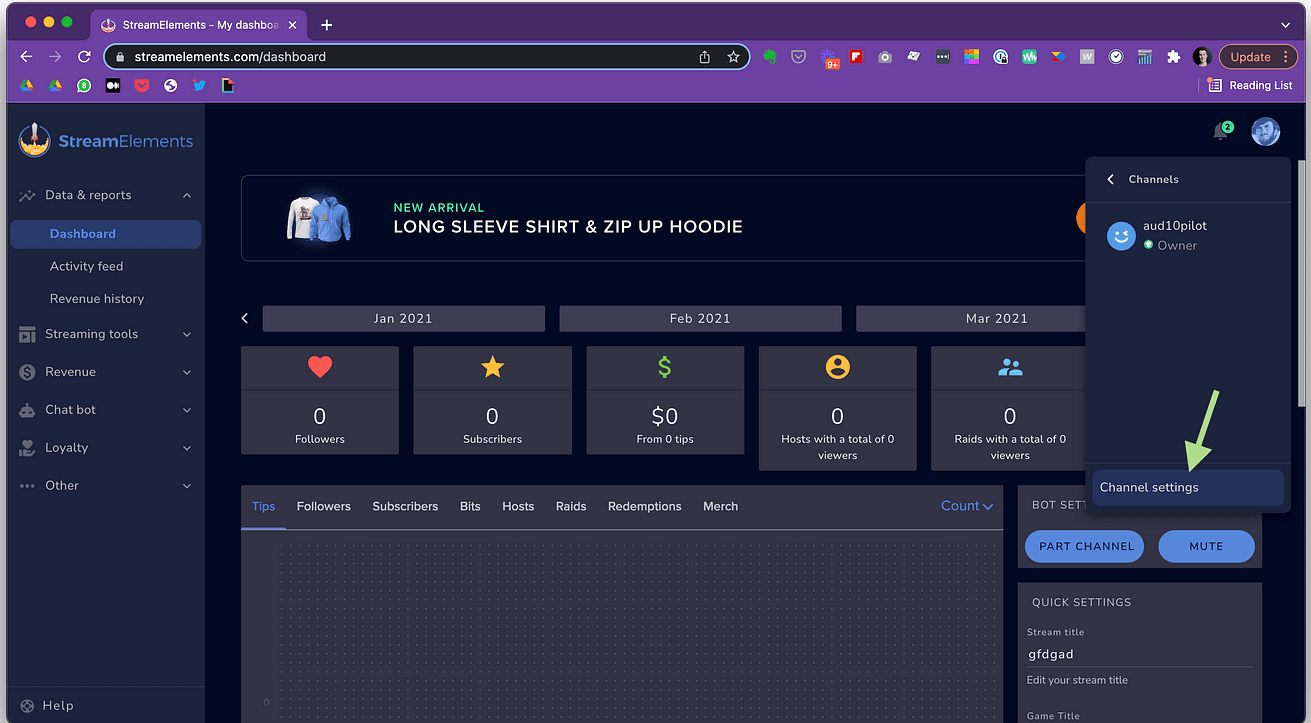
Task: Open the Pocket extension icon
Action: (x=798, y=57)
